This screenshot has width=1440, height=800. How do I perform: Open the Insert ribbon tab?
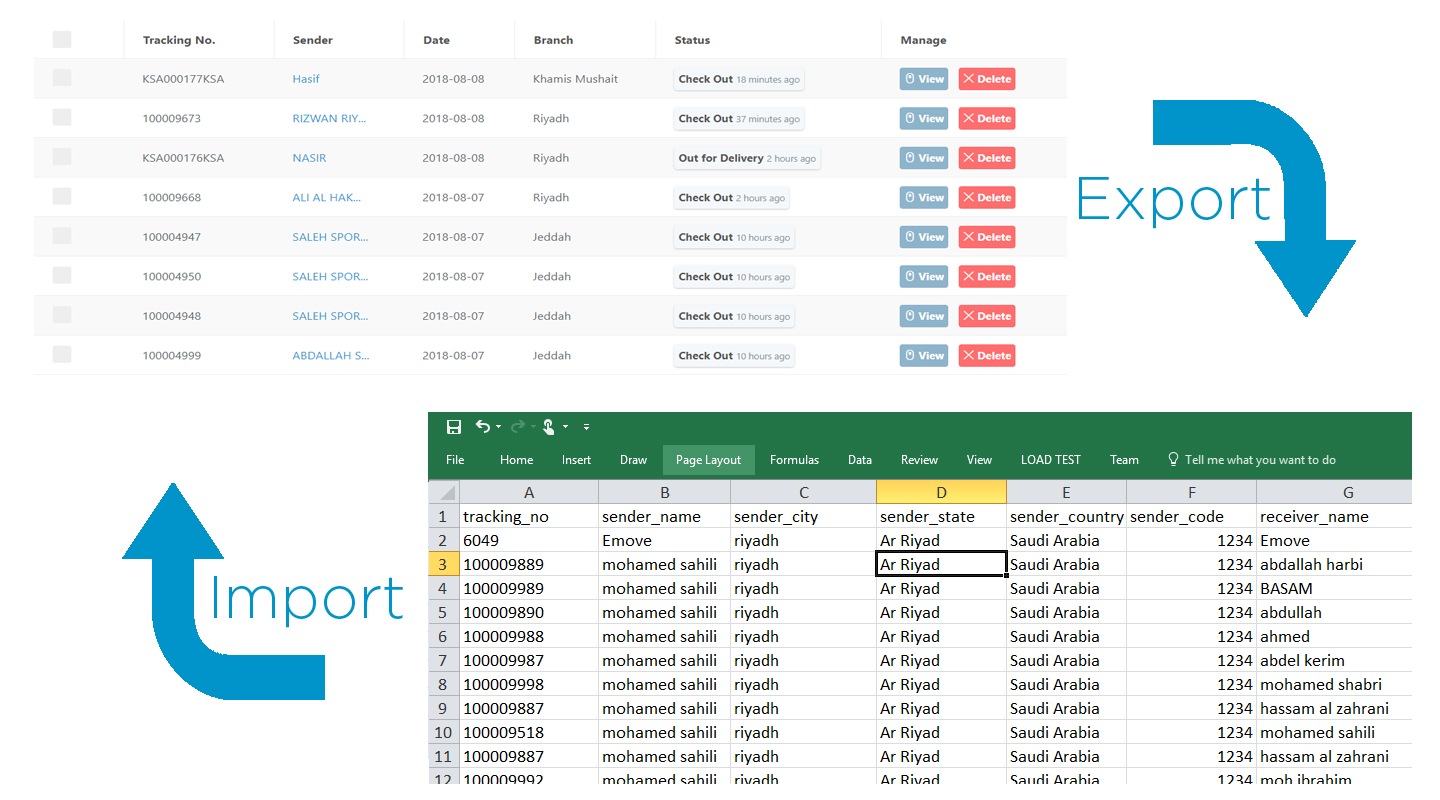[x=576, y=460]
